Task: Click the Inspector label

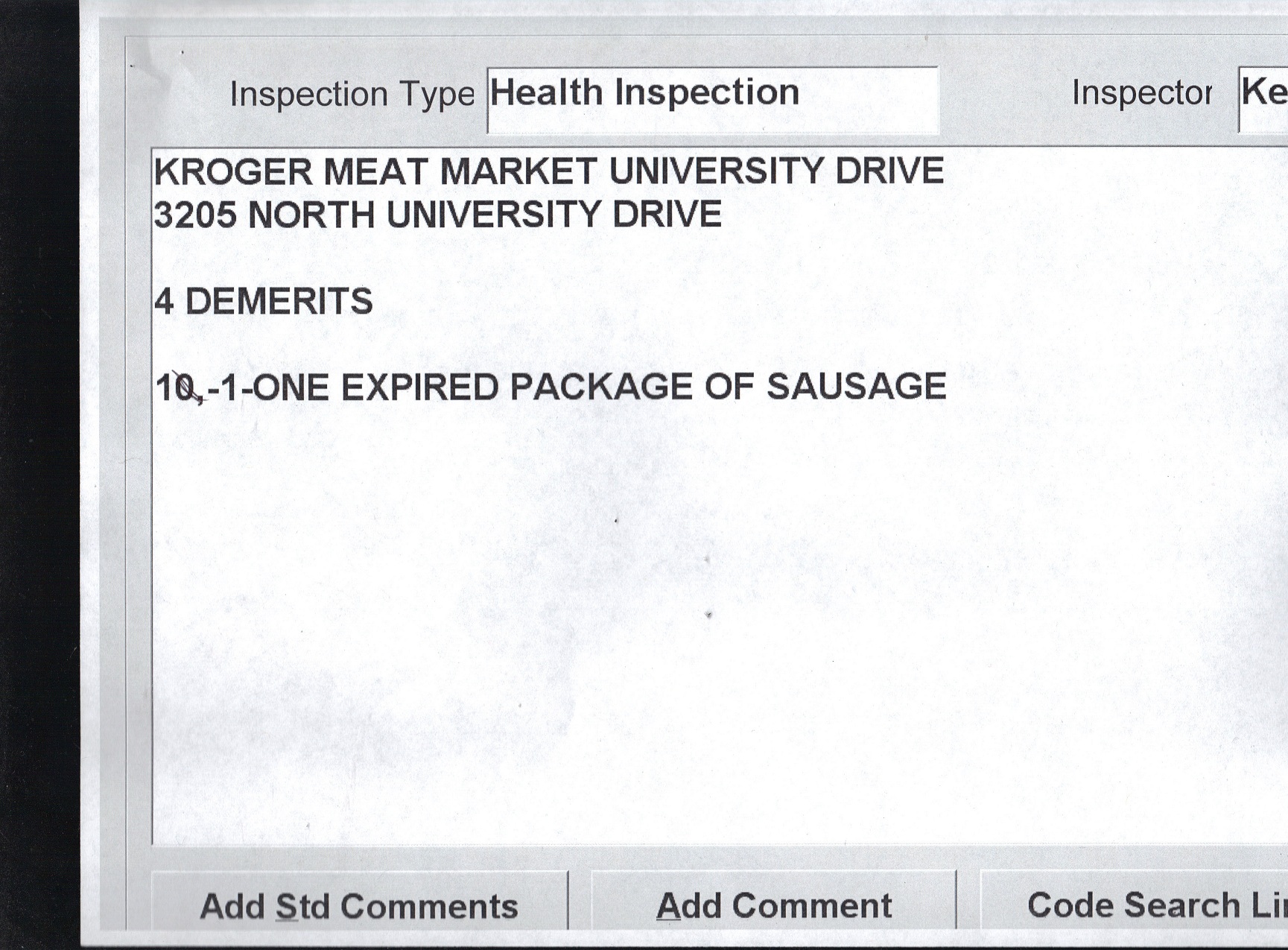Action: point(1141,93)
